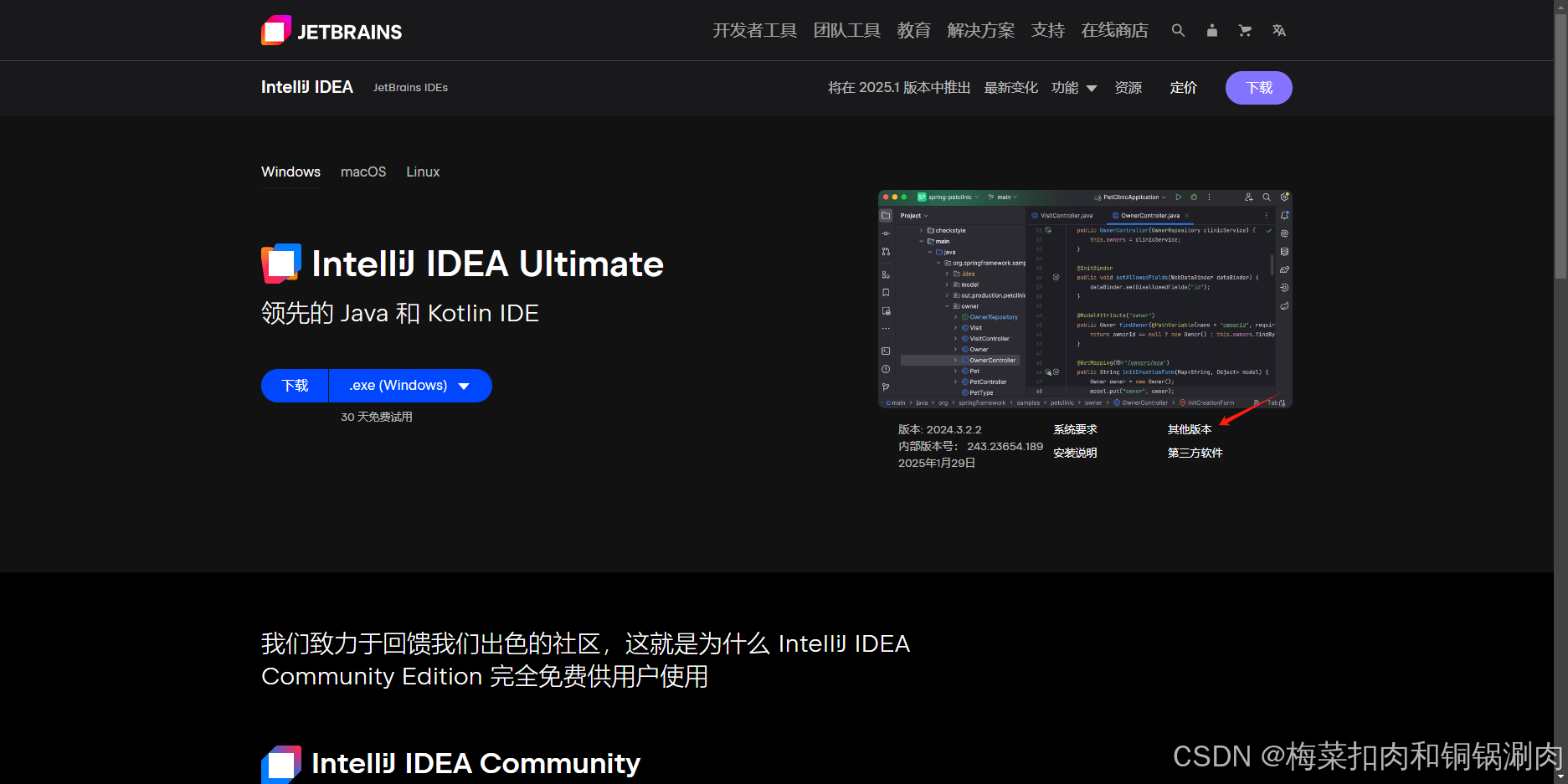Click the 30 天免费试用 text
The height and width of the screenshot is (784, 1568).
(377, 417)
